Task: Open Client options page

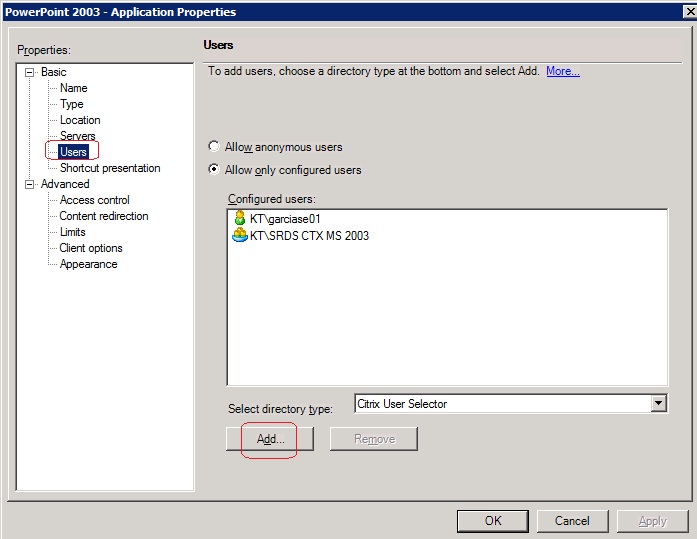Action: (x=91, y=248)
